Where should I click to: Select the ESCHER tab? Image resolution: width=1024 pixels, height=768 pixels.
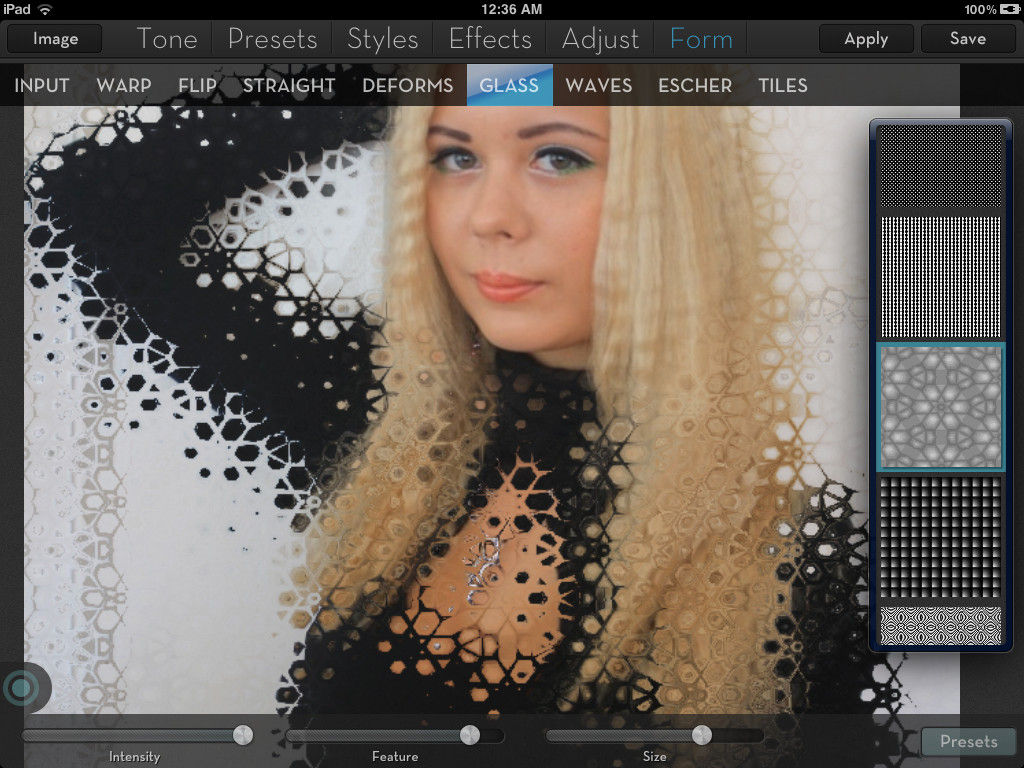coord(695,85)
